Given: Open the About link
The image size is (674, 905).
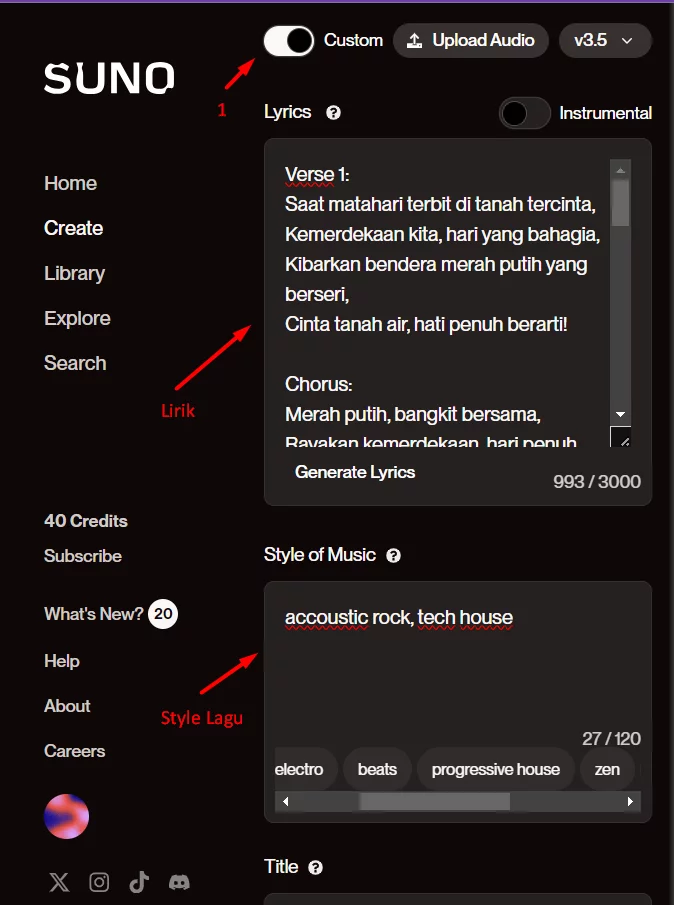Looking at the screenshot, I should click(x=68, y=706).
